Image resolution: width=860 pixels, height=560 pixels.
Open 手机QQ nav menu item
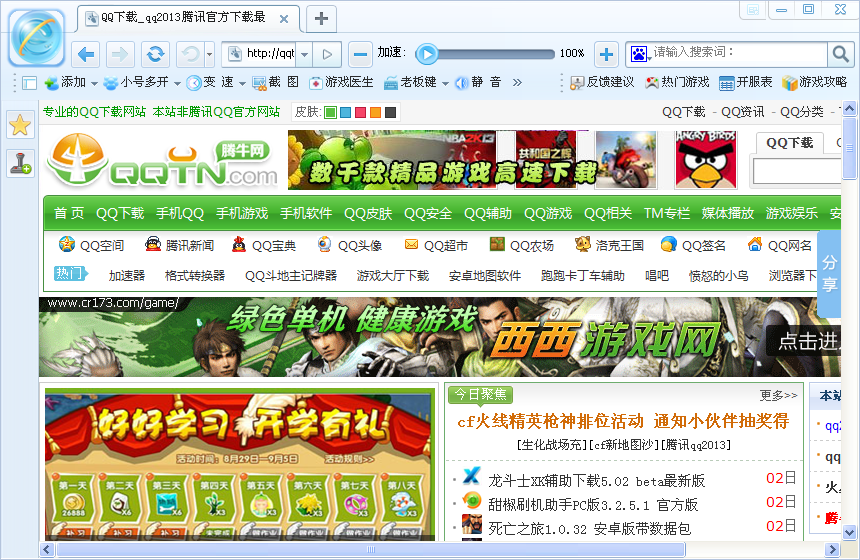[x=180, y=213]
